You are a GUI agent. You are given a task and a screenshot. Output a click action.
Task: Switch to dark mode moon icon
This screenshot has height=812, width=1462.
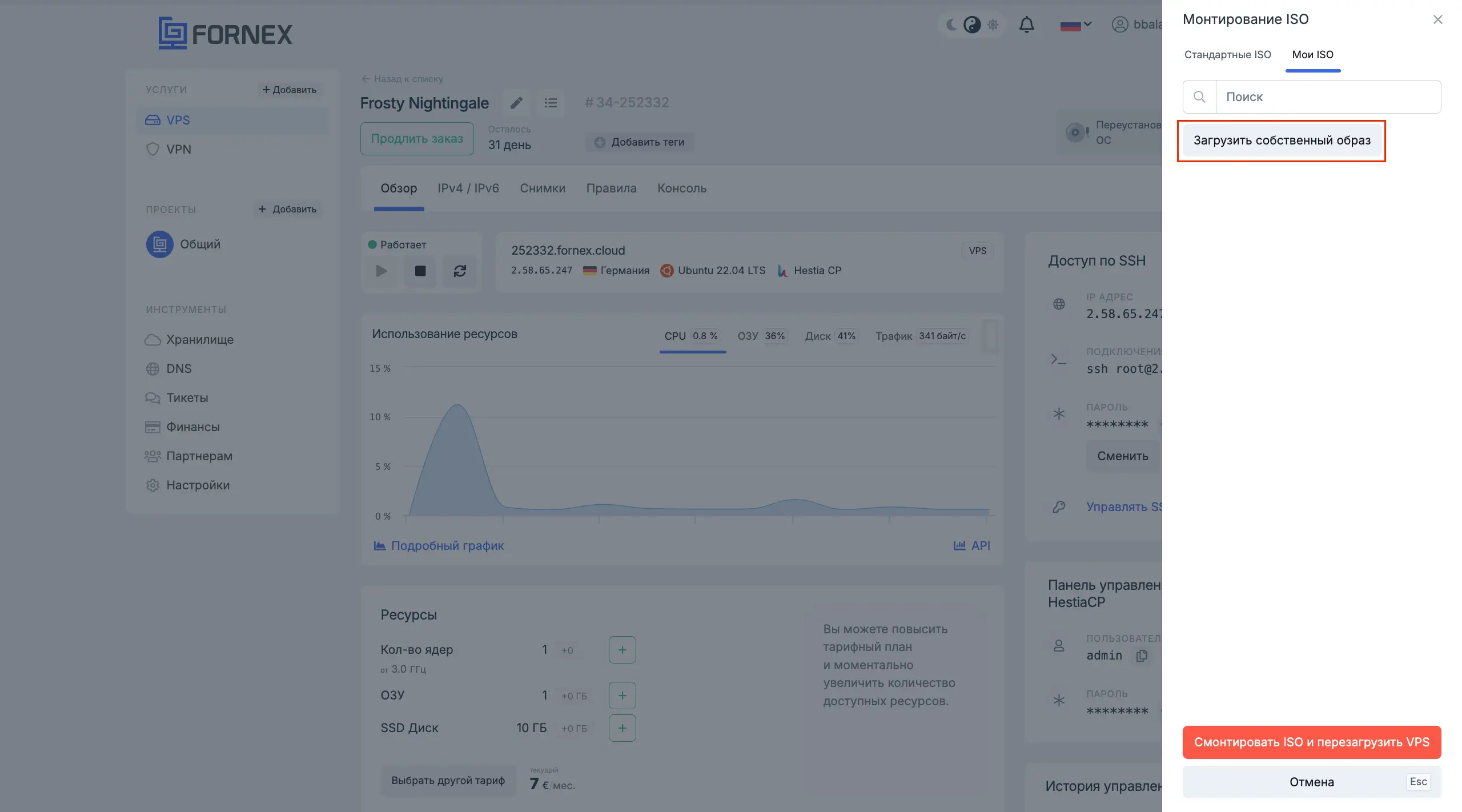click(x=952, y=25)
